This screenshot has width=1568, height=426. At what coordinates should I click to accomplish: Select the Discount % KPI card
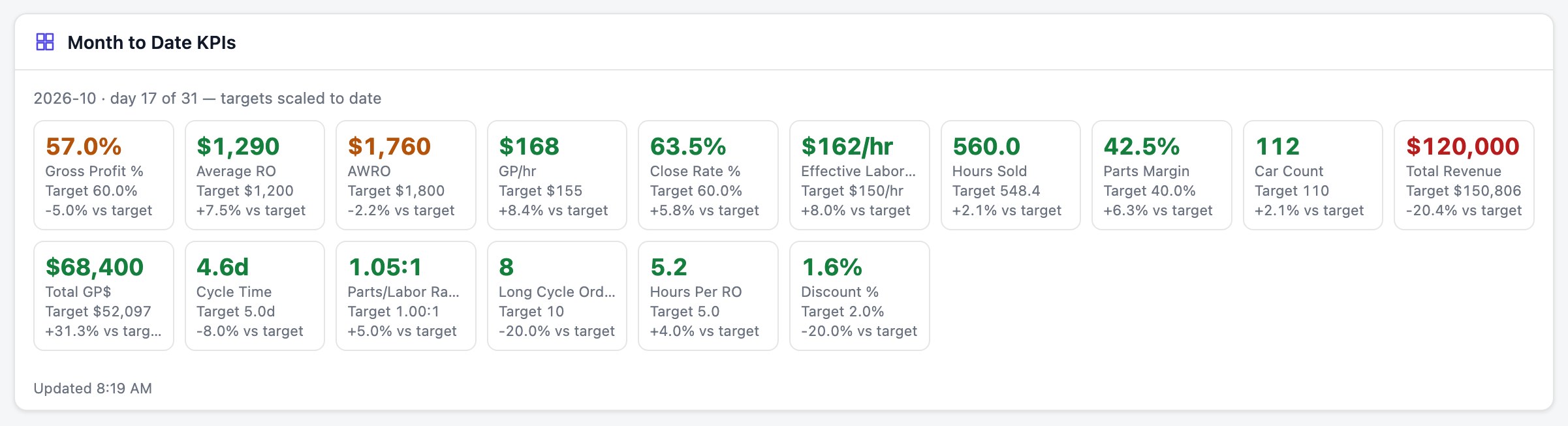point(860,296)
